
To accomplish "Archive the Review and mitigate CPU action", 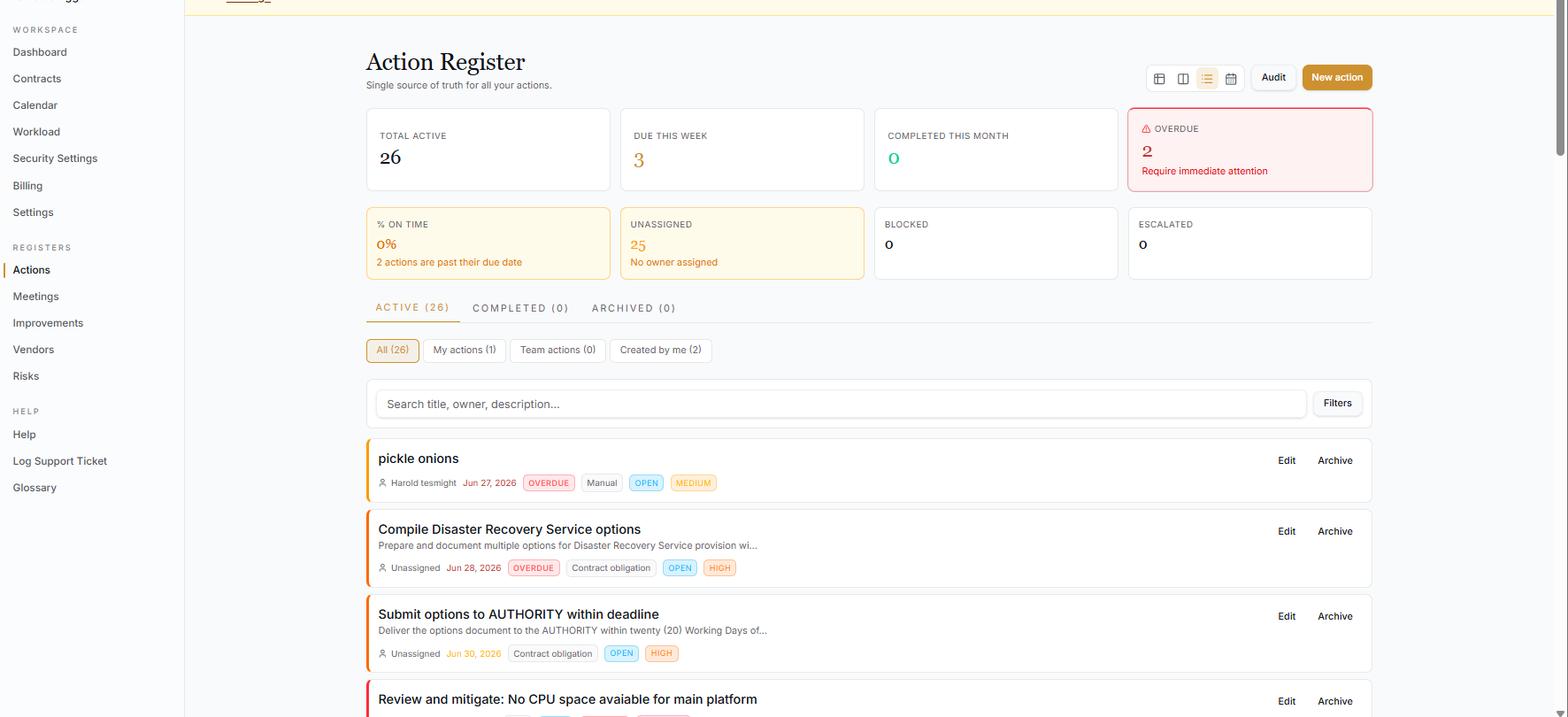I will [1335, 702].
